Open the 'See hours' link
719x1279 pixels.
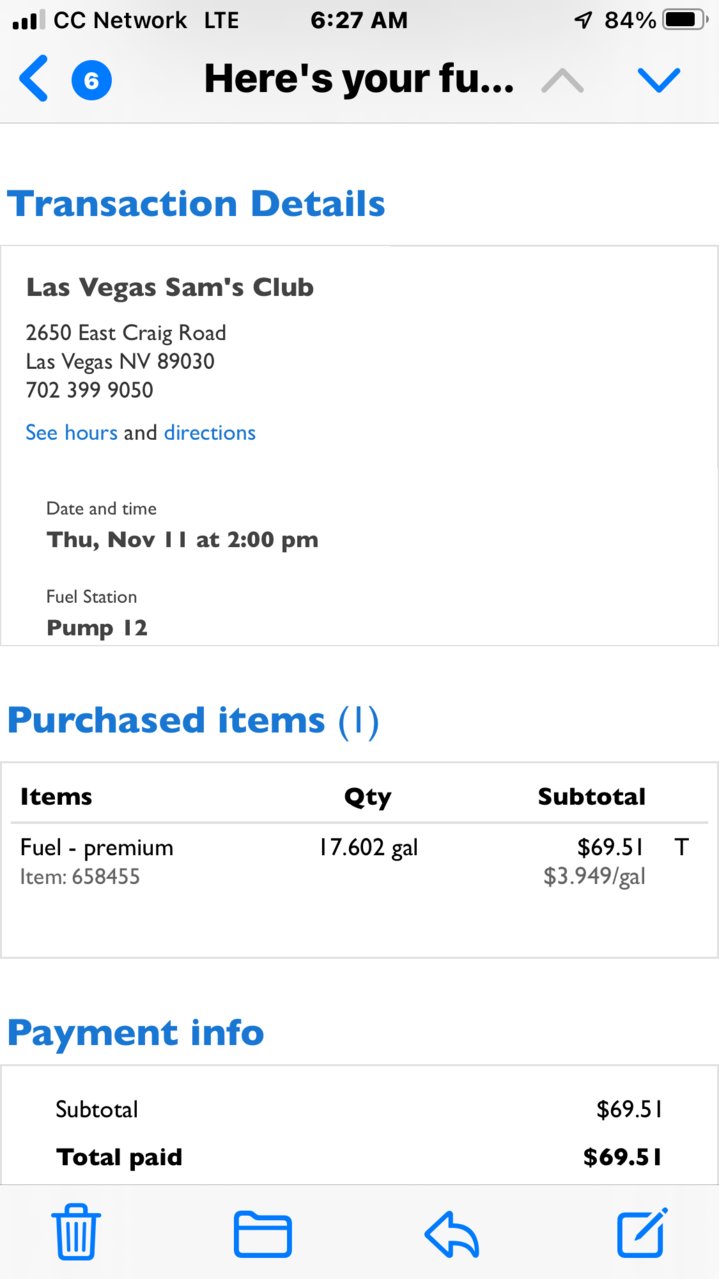point(71,433)
